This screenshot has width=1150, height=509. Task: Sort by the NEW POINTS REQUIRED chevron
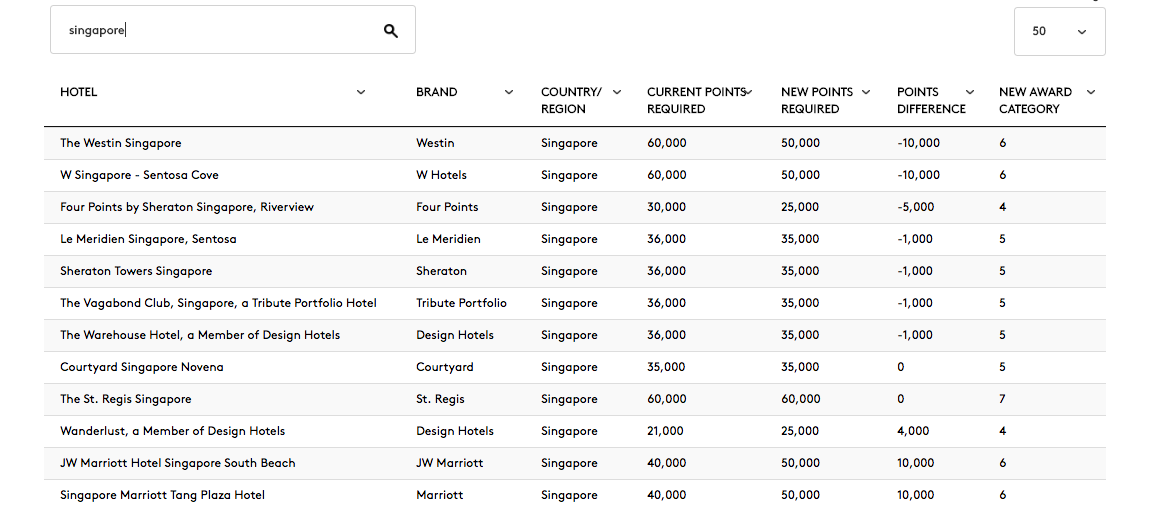tap(865, 92)
